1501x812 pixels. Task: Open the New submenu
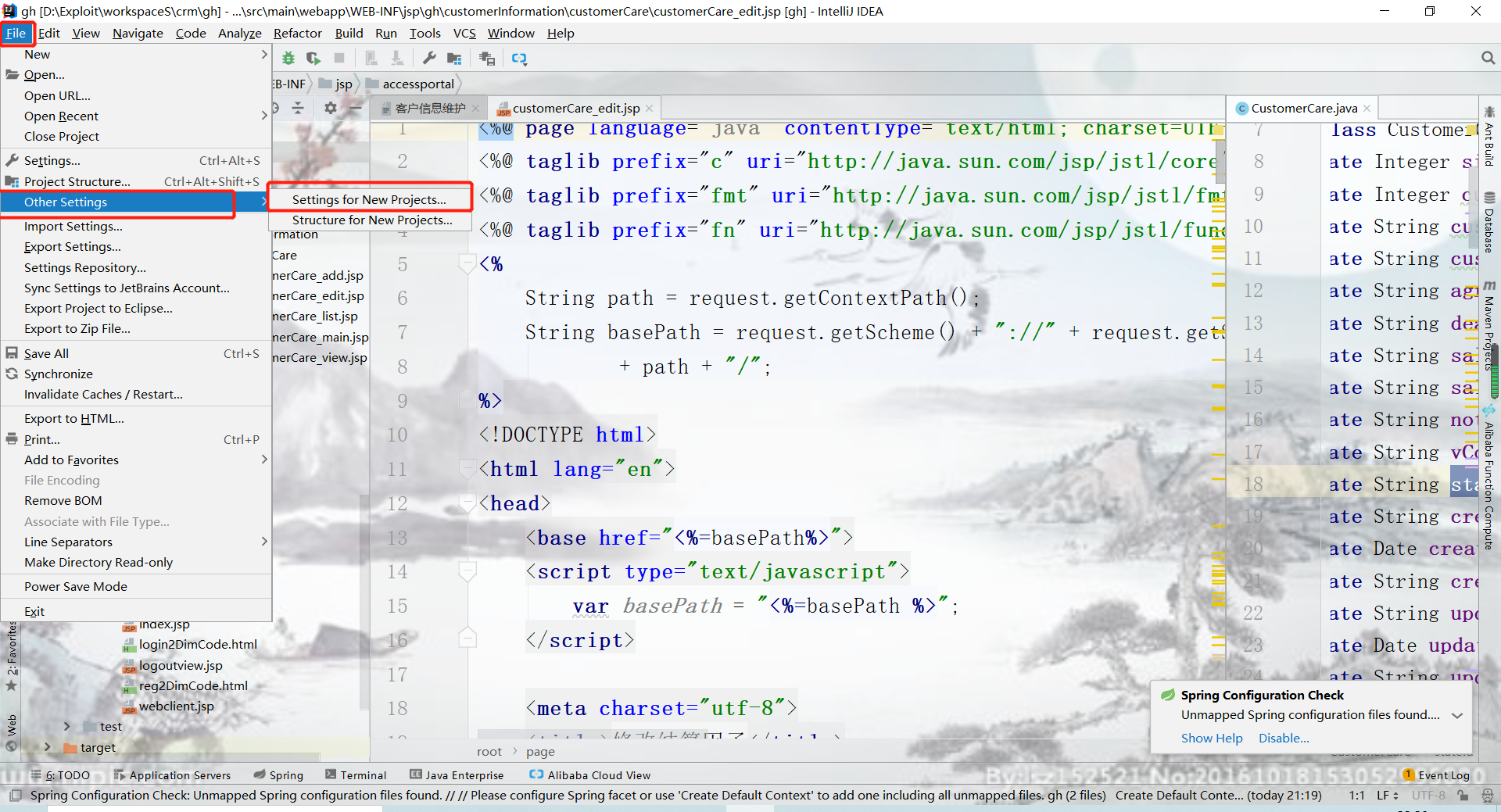[136, 55]
